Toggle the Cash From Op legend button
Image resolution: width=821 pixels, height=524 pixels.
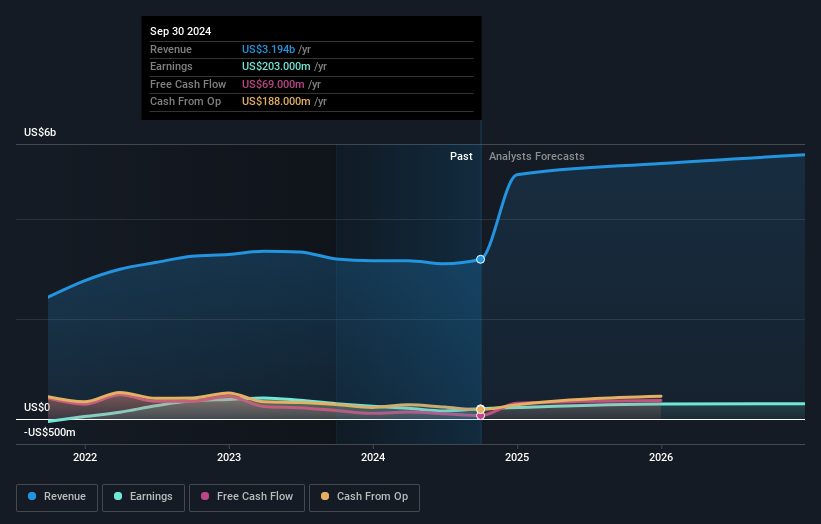click(364, 497)
